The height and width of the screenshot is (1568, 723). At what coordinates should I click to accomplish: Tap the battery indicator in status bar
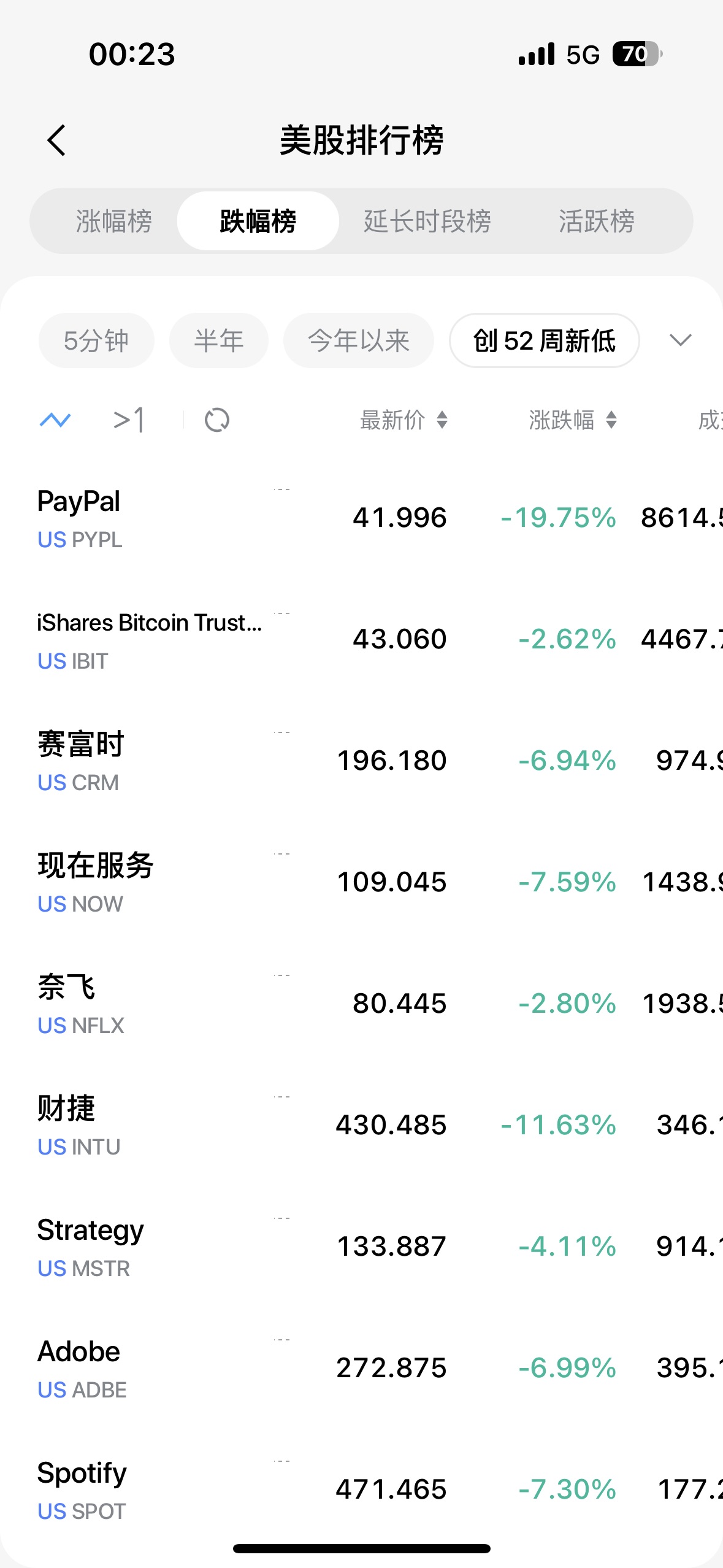tap(637, 55)
